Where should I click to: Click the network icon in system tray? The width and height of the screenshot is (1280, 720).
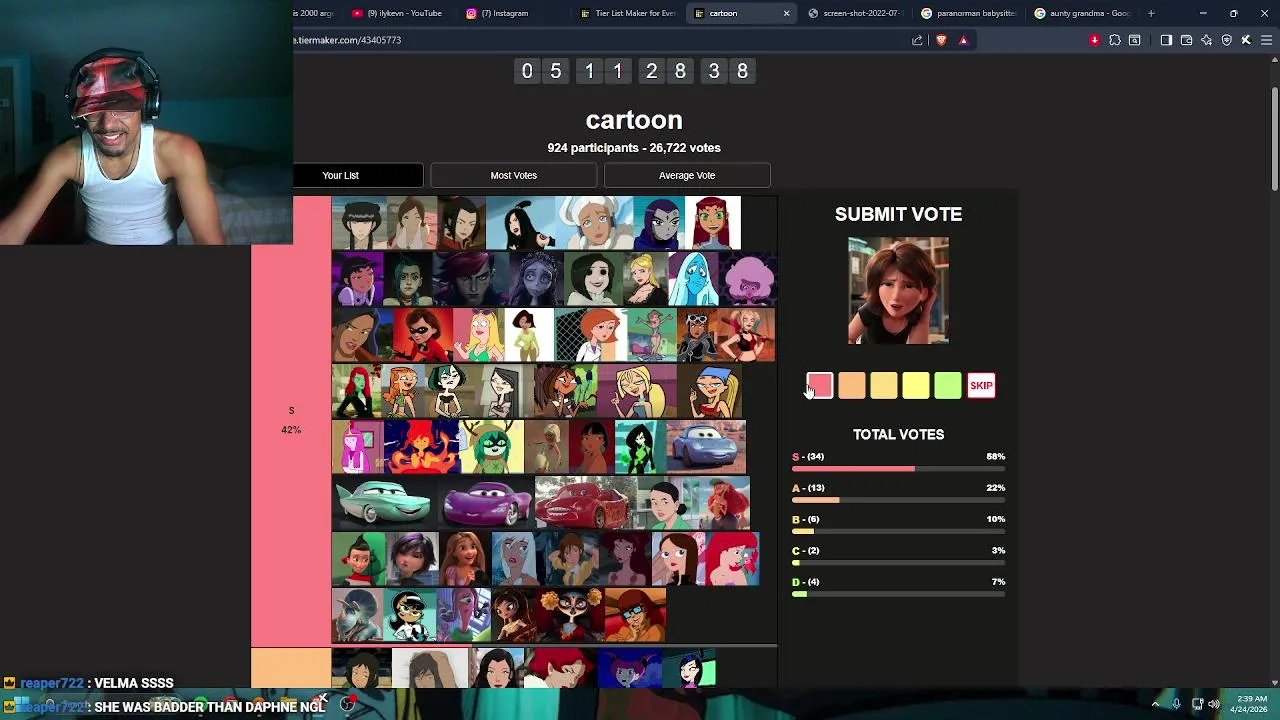[x=1197, y=704]
